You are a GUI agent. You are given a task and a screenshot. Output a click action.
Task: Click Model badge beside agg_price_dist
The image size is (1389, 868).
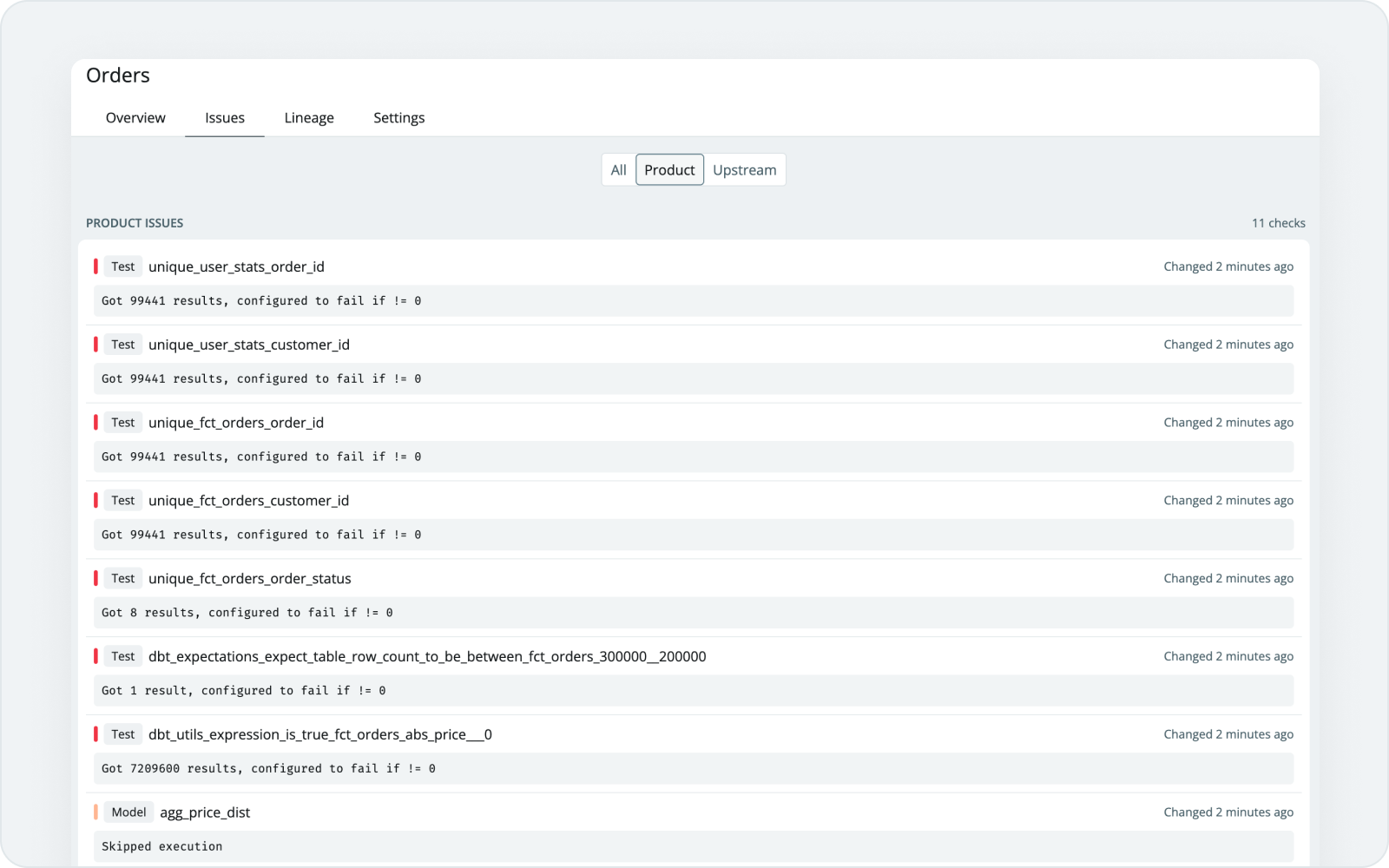pyautogui.click(x=128, y=812)
